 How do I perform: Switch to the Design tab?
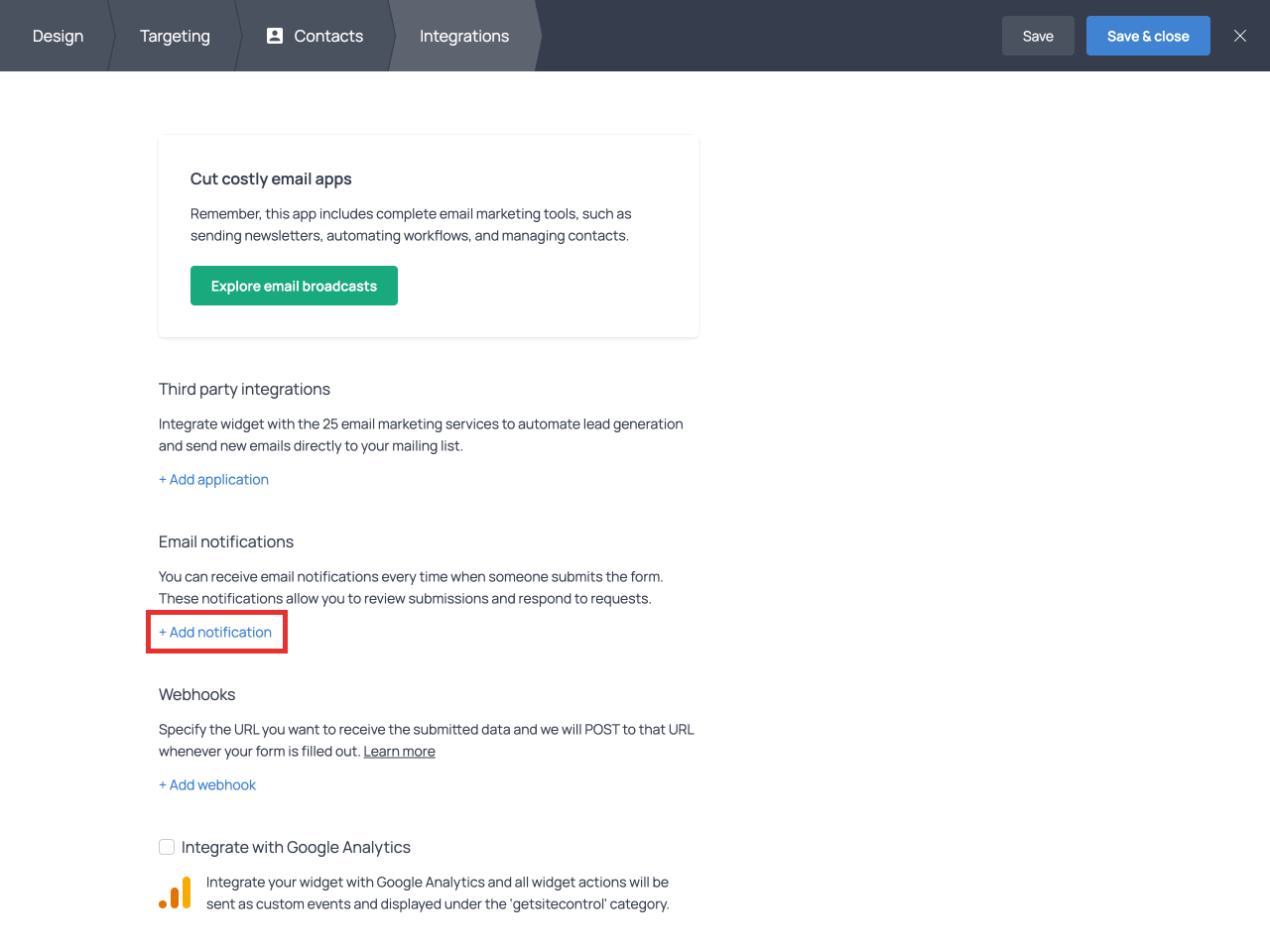click(x=58, y=36)
